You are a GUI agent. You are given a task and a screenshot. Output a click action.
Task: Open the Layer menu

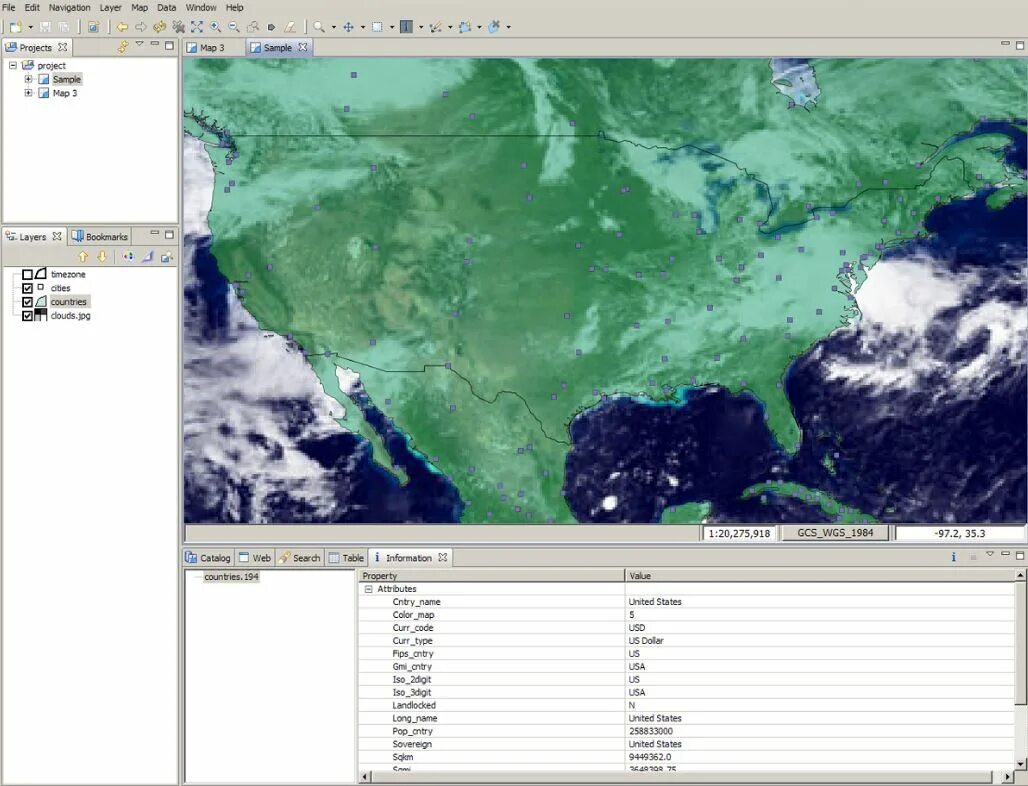coord(110,7)
